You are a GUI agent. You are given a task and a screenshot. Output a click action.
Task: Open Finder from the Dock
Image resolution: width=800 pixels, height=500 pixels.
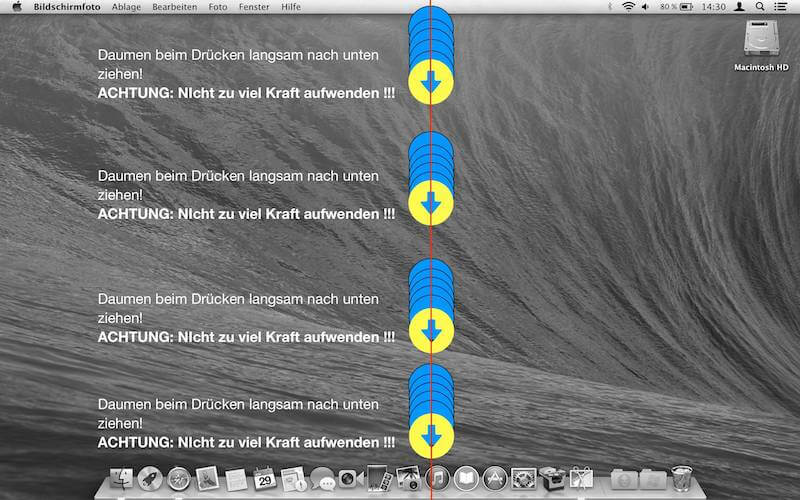pos(121,479)
